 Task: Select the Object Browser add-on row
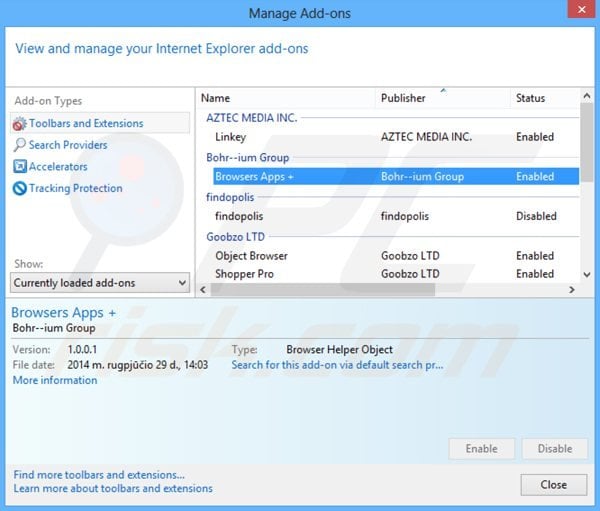click(396, 256)
